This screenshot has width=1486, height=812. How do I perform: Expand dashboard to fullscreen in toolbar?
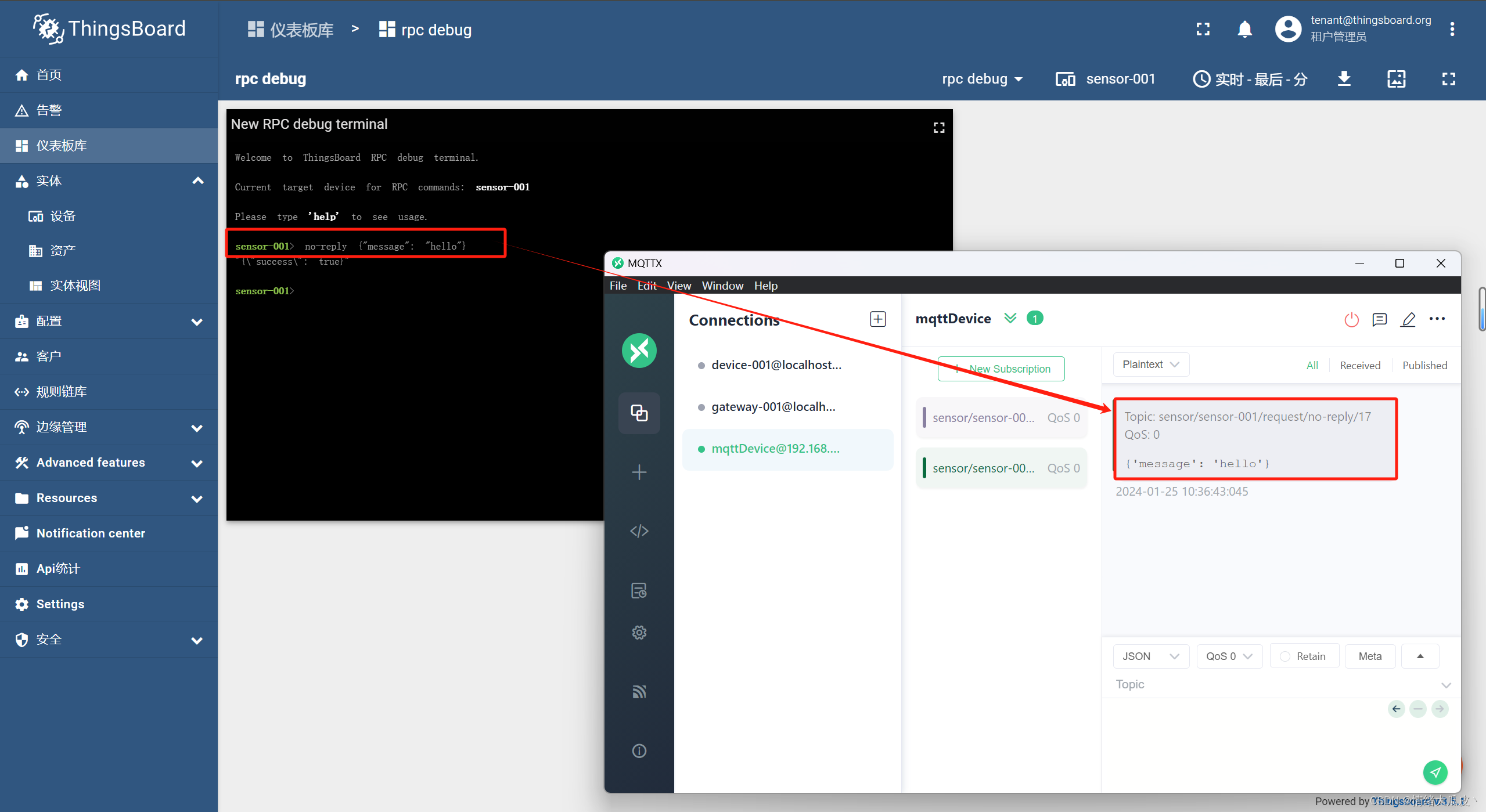click(1448, 79)
